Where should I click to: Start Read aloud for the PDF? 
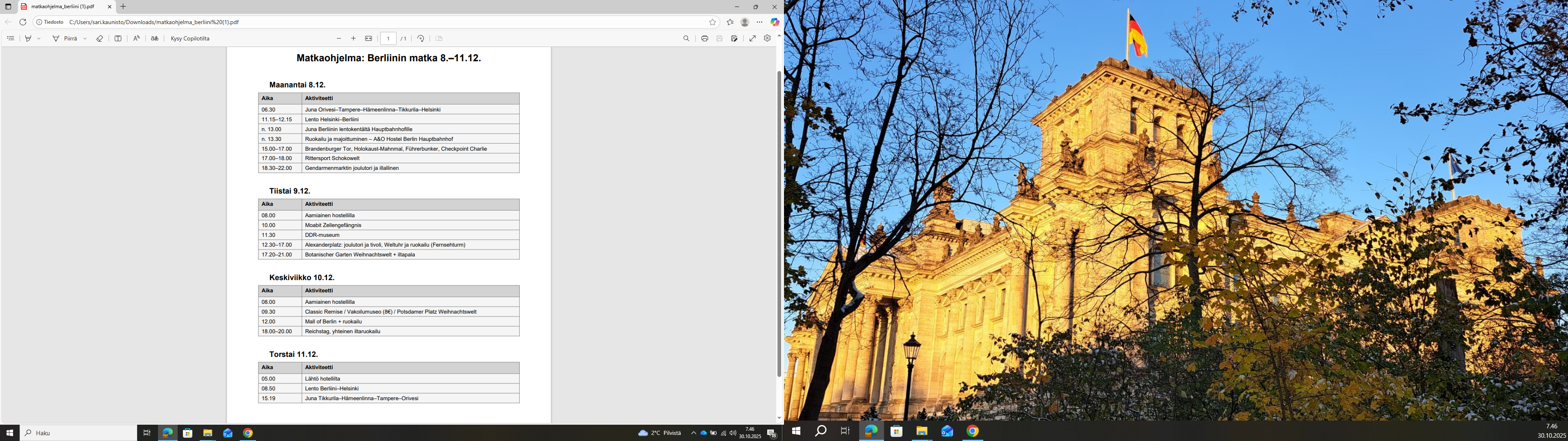136,38
